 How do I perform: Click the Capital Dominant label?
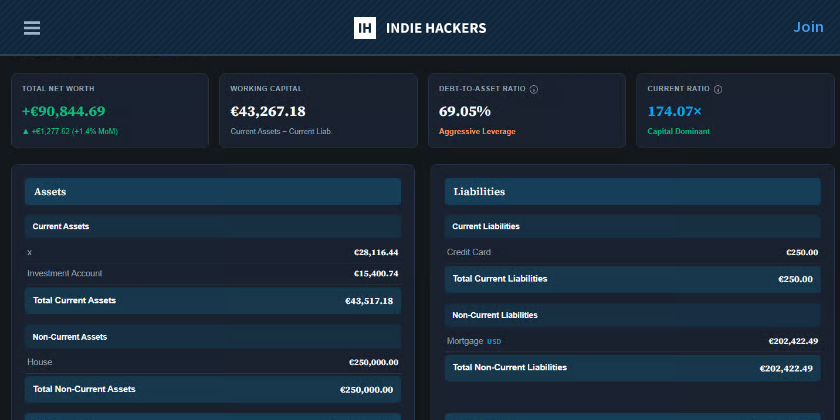(678, 131)
